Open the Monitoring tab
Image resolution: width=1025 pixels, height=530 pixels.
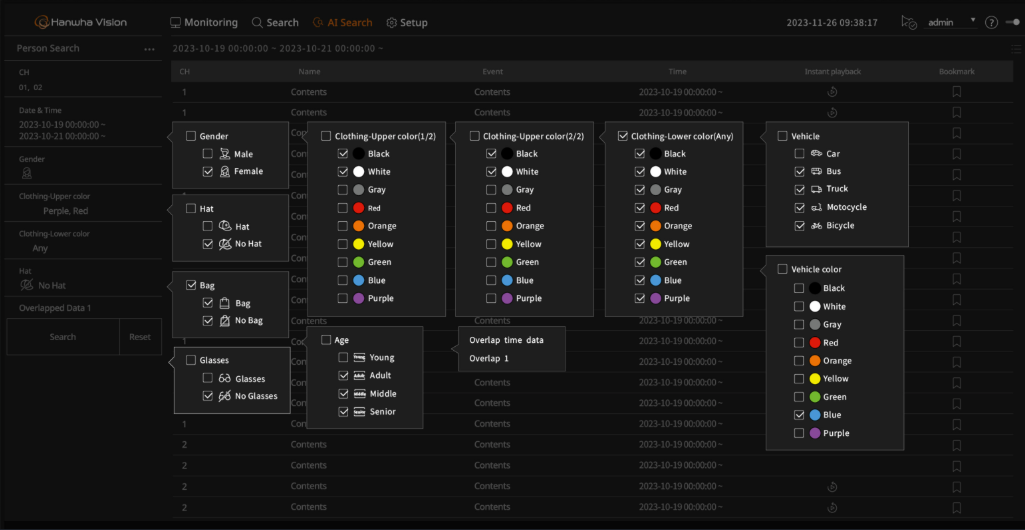click(x=204, y=22)
